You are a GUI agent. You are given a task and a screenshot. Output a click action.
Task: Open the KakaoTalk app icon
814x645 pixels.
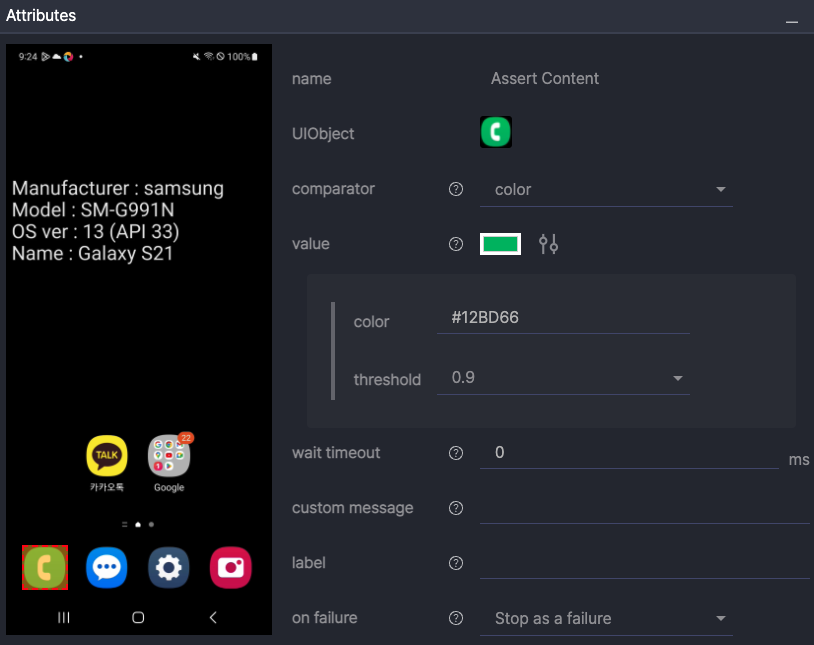(x=107, y=456)
